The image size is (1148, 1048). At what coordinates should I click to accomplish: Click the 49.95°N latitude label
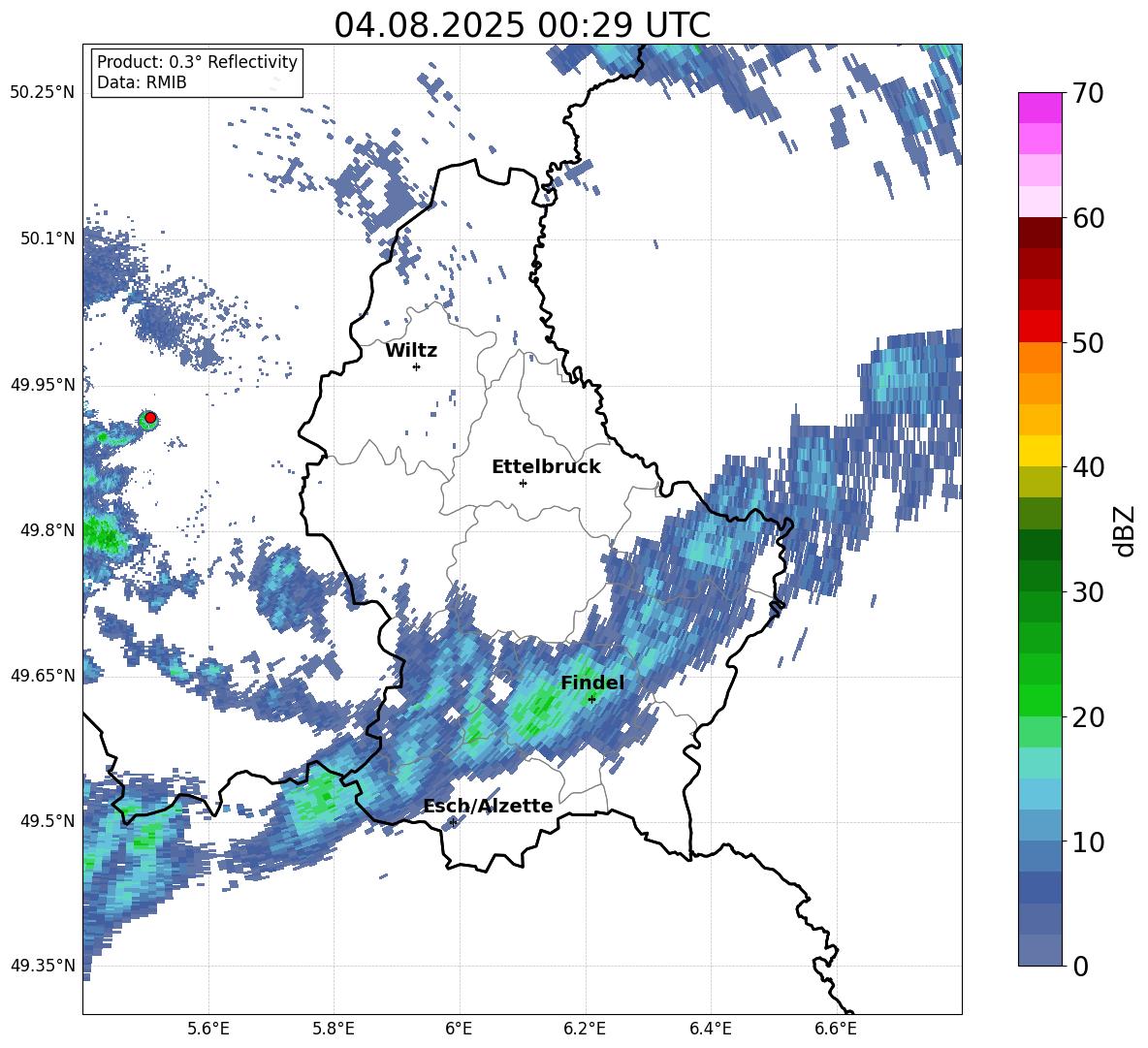[x=43, y=384]
